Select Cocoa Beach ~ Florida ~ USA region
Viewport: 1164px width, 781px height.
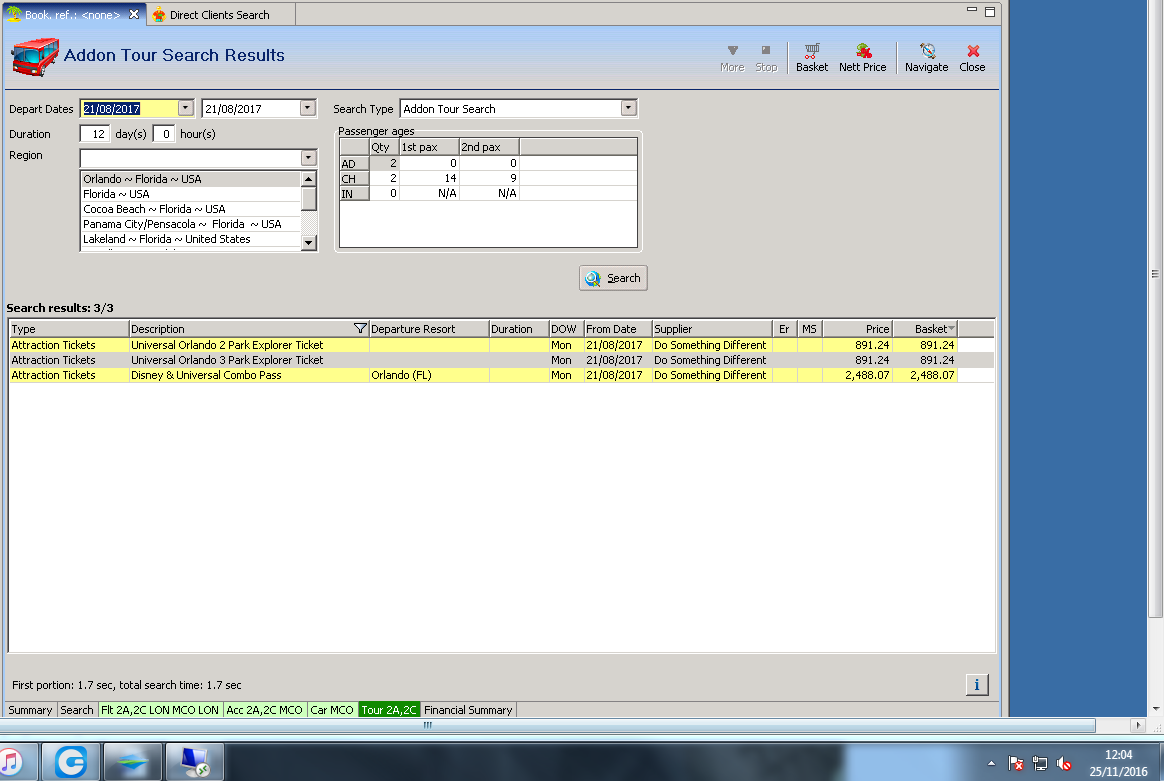coord(155,209)
